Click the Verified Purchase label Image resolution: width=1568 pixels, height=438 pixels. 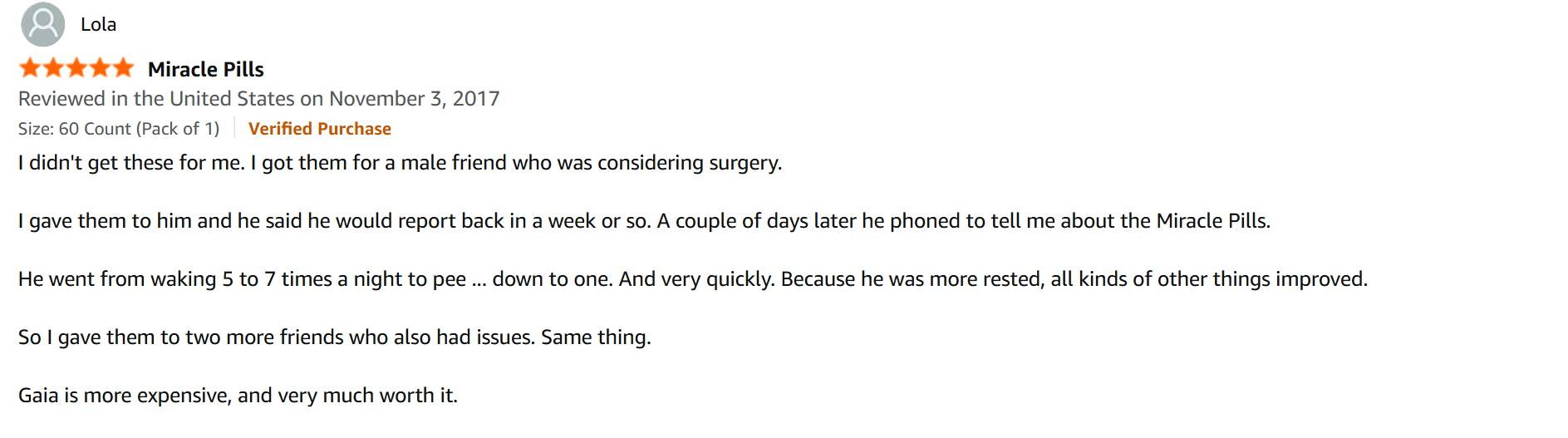pyautogui.click(x=320, y=129)
